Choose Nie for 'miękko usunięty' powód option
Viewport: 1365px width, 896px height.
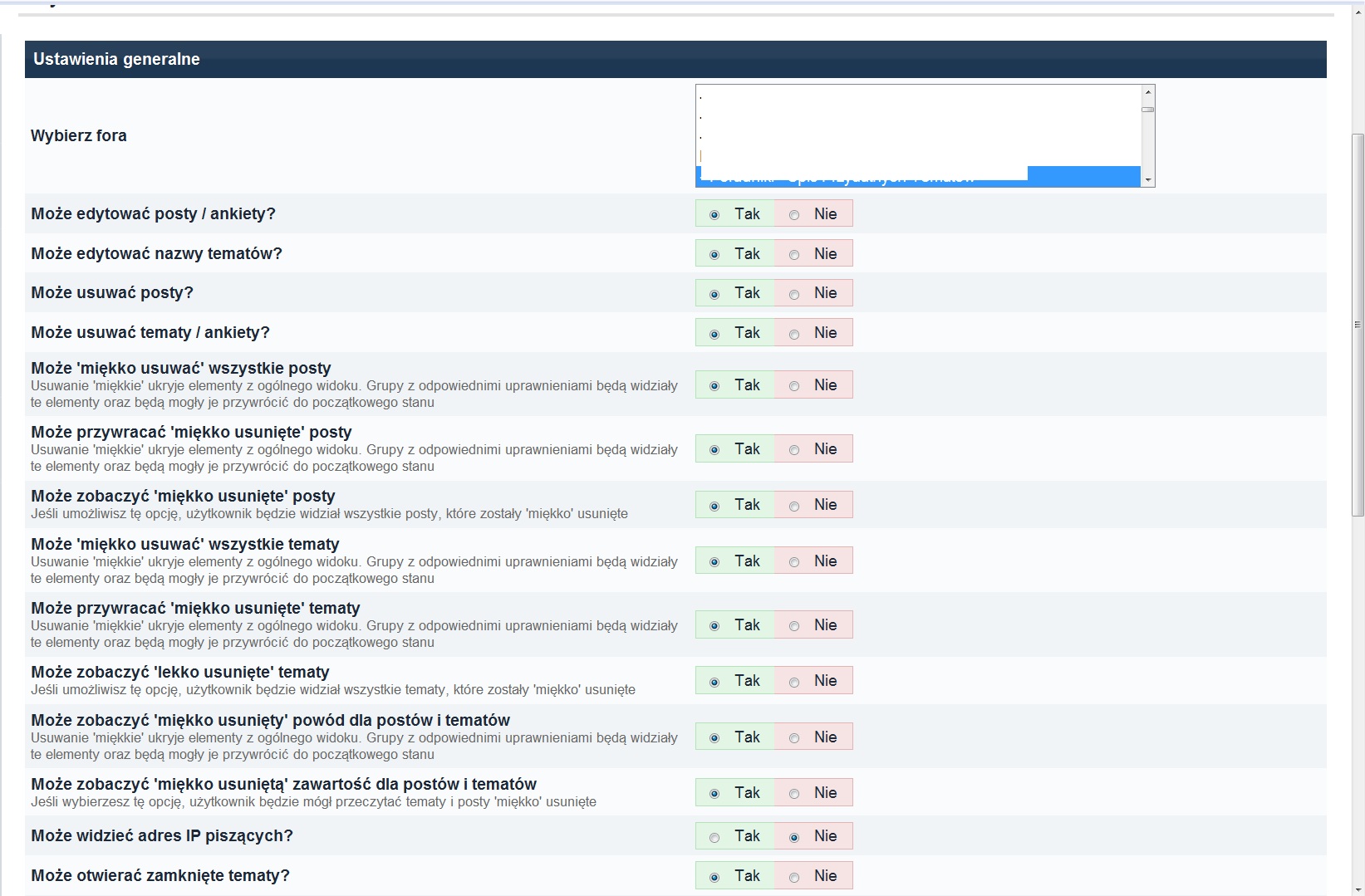(794, 738)
